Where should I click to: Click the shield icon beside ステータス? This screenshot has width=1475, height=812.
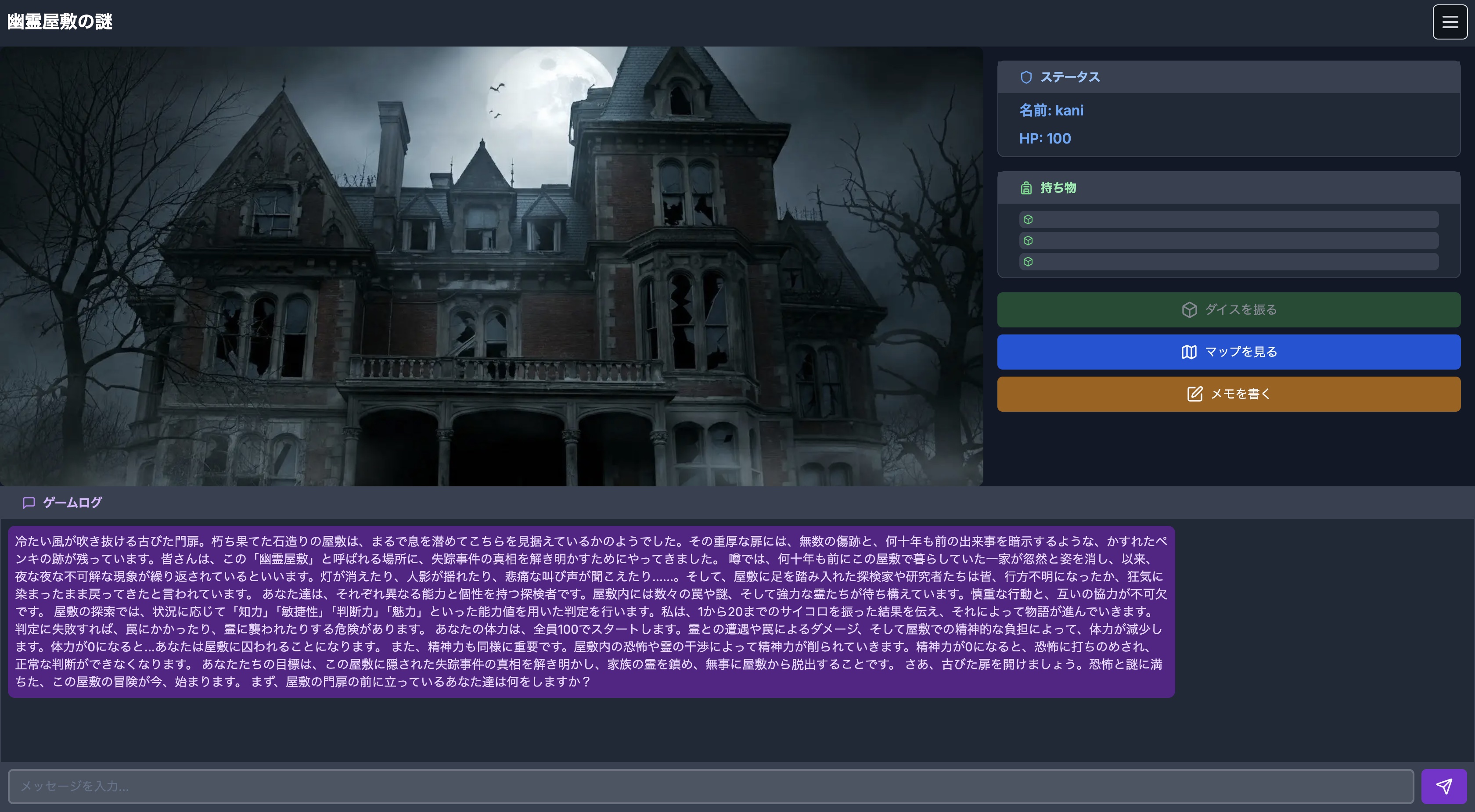click(x=1026, y=77)
